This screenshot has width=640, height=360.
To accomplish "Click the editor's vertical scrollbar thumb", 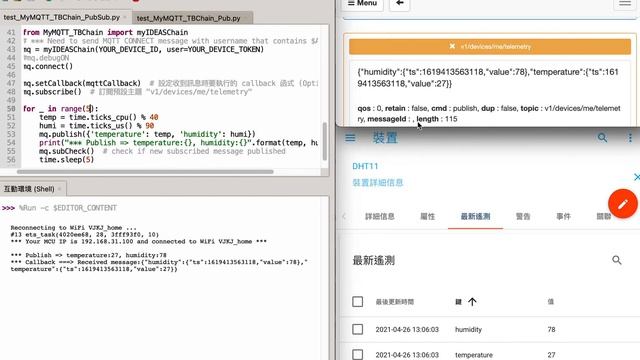I will coord(325,142).
